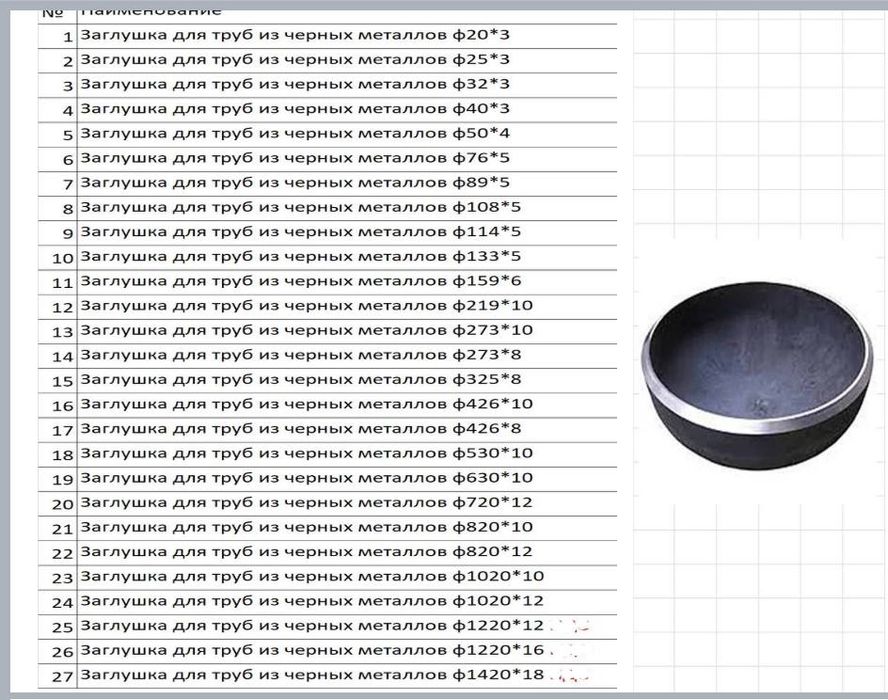Select the ф133*5 row text
Viewport: 888px width, 700px height.
(347, 258)
